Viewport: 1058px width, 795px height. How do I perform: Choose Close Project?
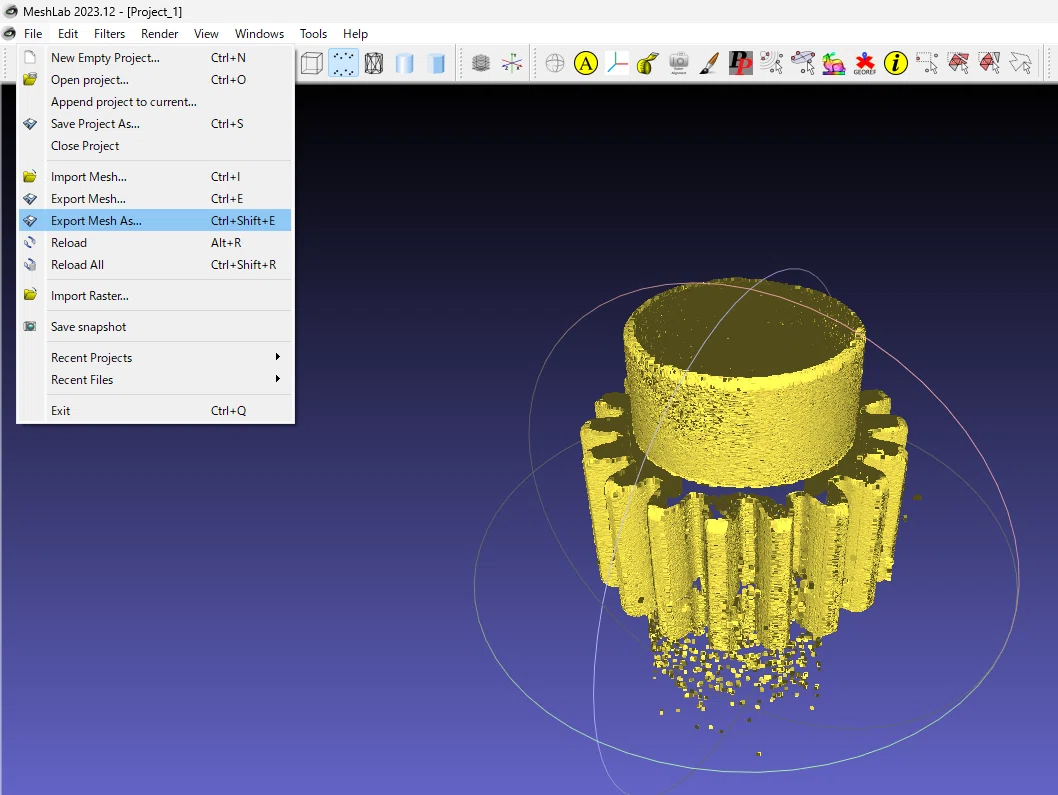click(155, 146)
